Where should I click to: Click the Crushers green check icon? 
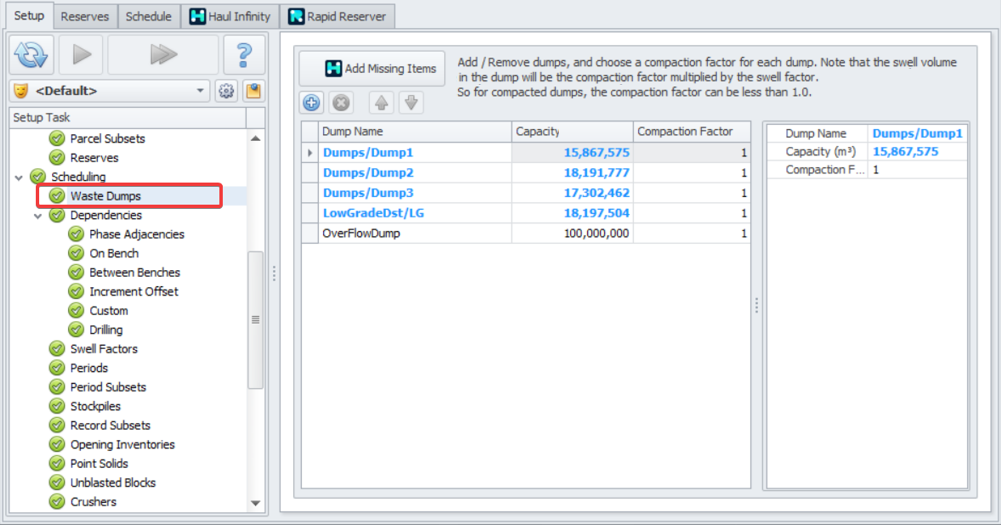[x=57, y=501]
